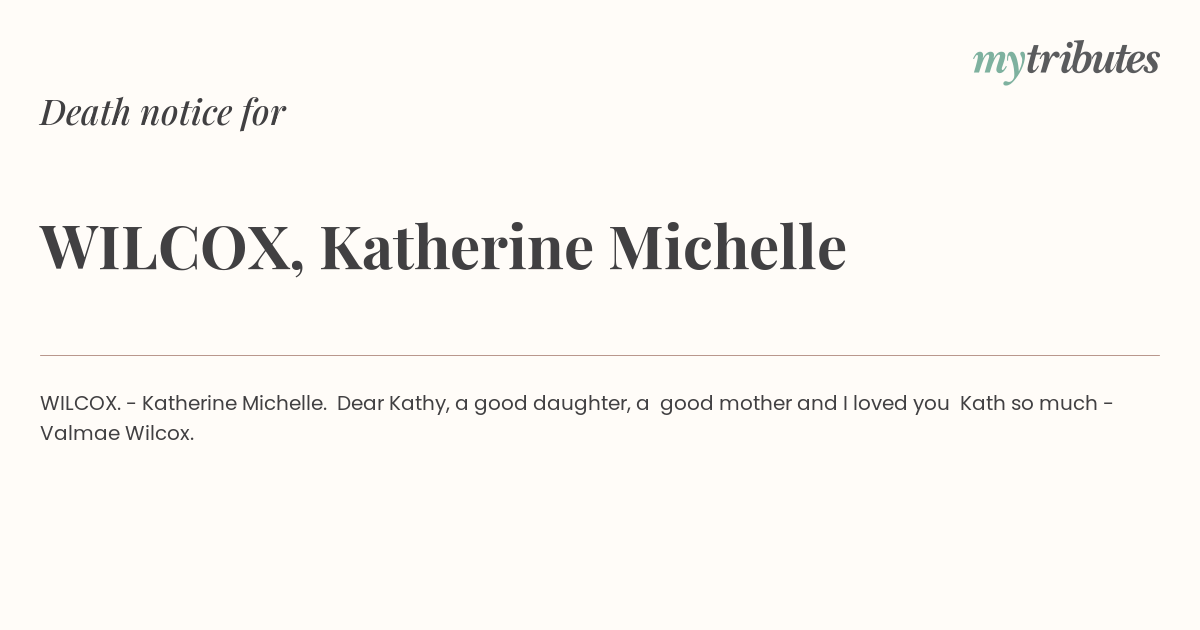
Task: Select "Michelle" in the large title
Action: 728,247
